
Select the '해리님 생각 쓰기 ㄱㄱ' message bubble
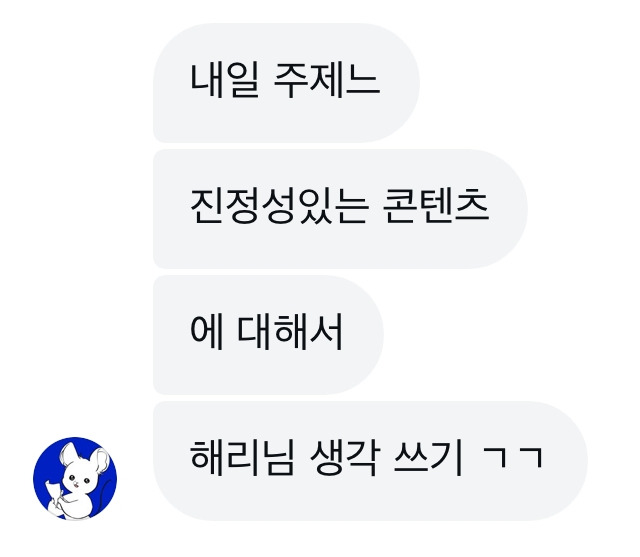click(370, 461)
